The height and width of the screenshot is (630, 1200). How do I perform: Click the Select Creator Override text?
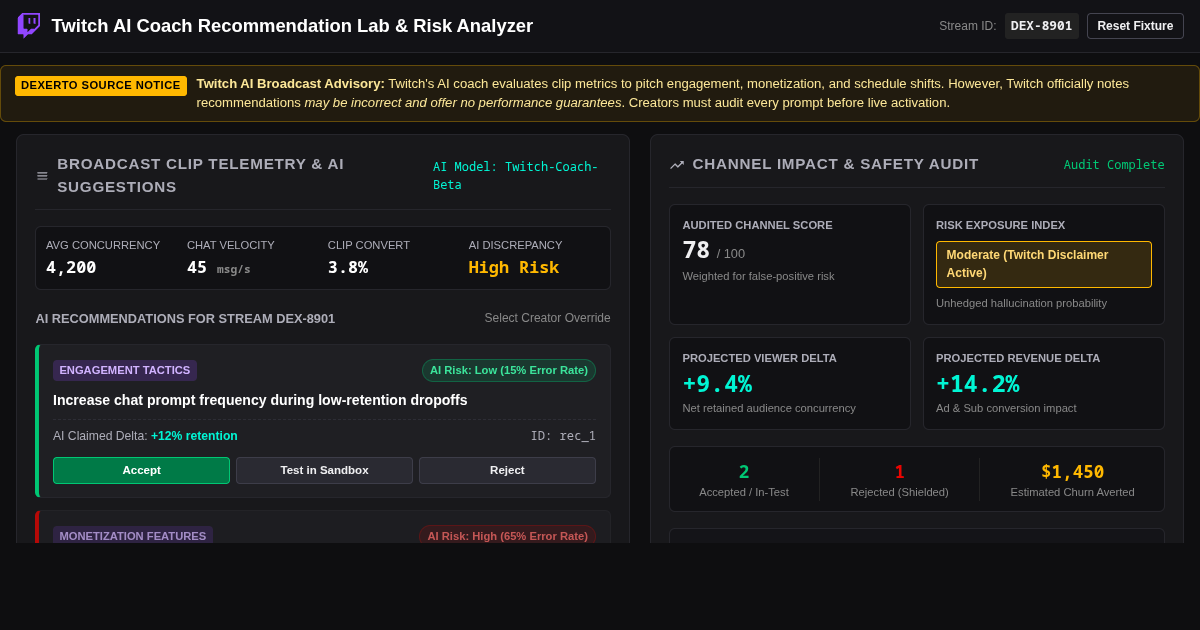(548, 318)
